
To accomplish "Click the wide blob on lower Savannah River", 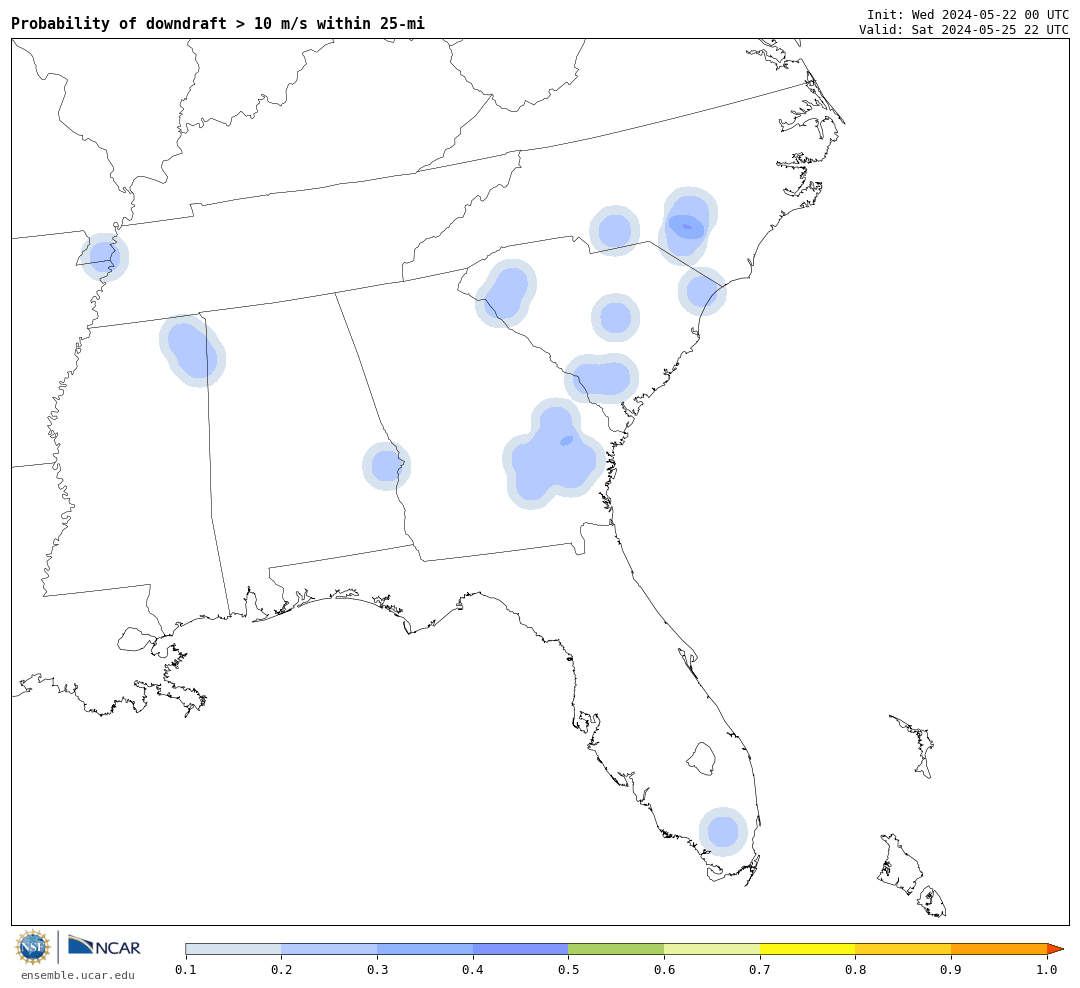I will point(601,378).
